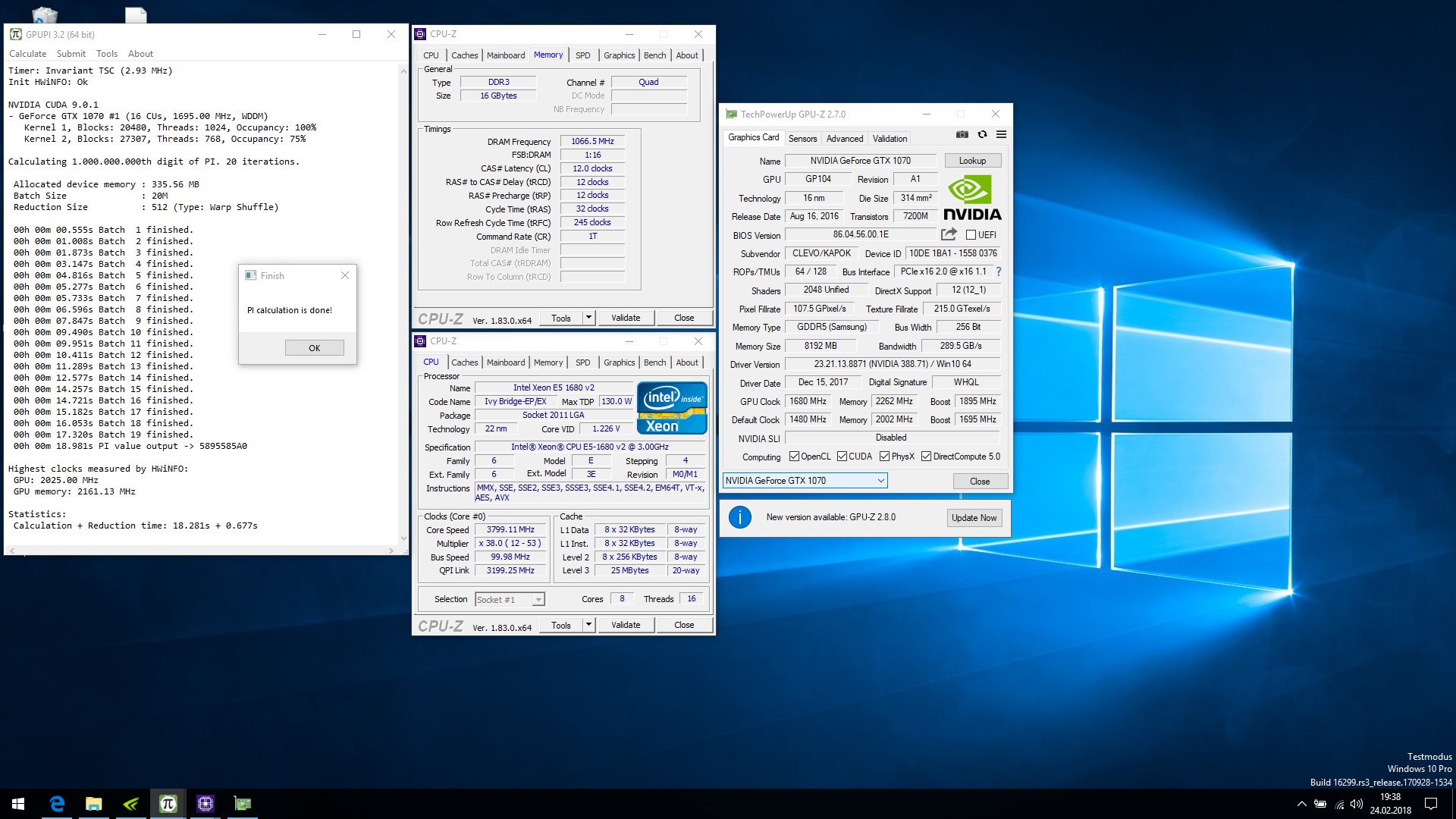The width and height of the screenshot is (1456, 819).
Task: Click the NVIDIA logo in GPU-Z
Action: click(972, 197)
